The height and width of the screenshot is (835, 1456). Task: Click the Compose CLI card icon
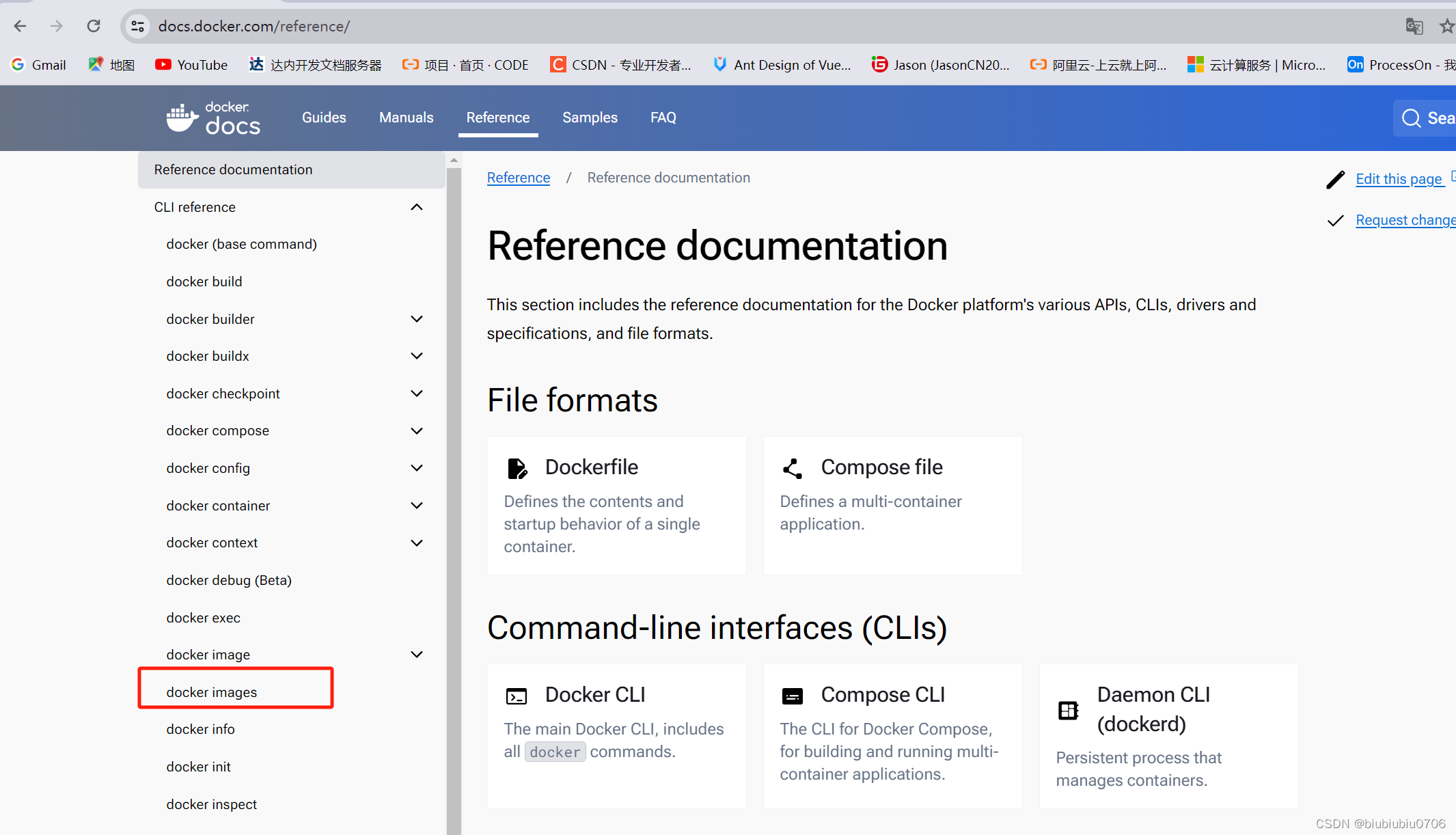pyautogui.click(x=793, y=696)
